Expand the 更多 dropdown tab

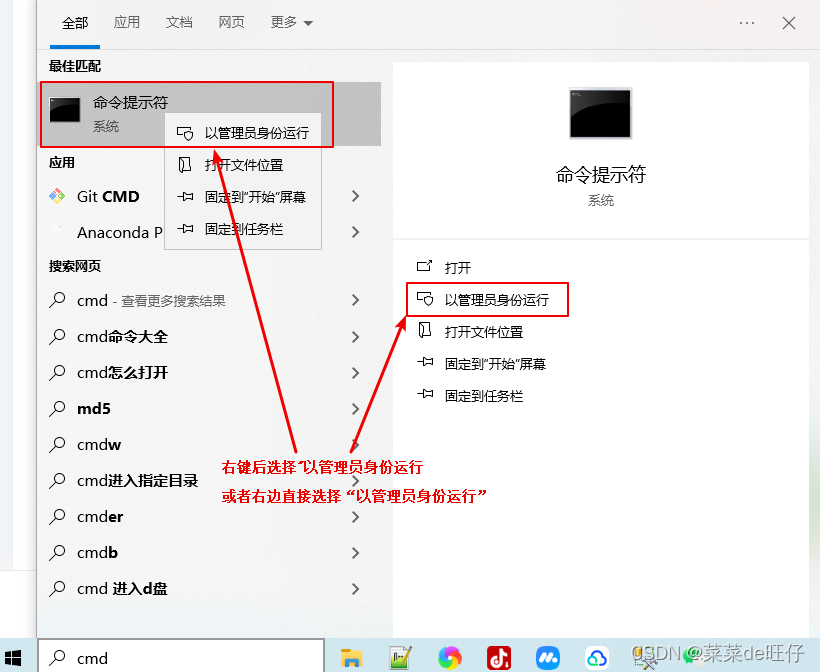[x=291, y=22]
